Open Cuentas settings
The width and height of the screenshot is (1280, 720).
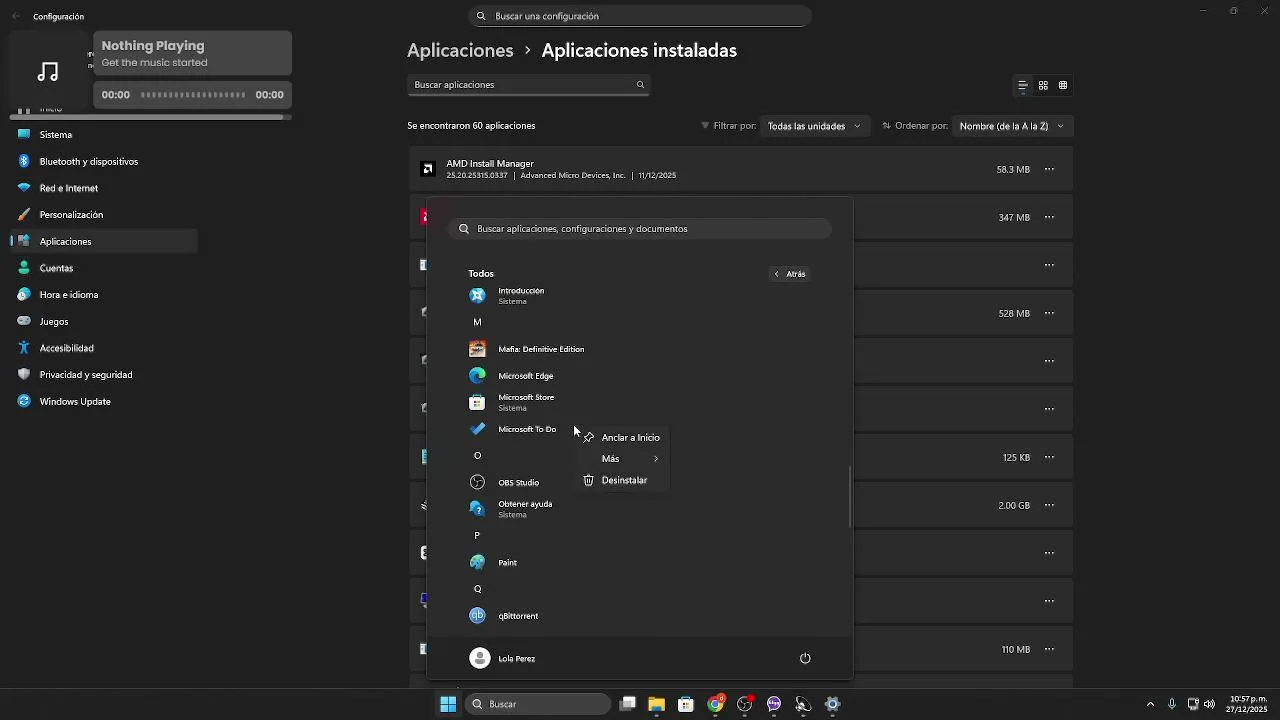pyautogui.click(x=104, y=268)
